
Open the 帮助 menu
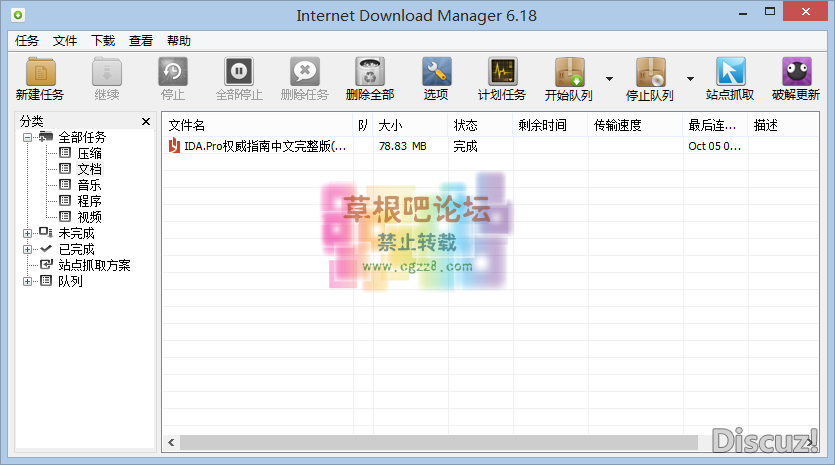coord(179,41)
